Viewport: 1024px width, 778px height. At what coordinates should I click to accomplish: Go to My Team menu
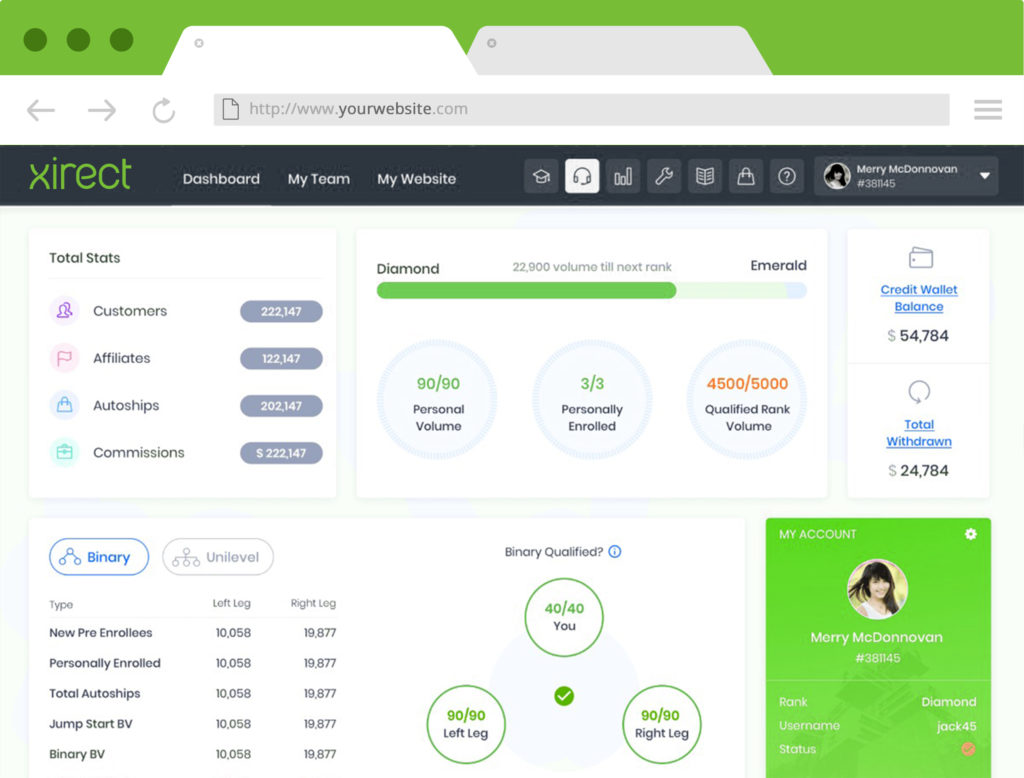tap(319, 179)
